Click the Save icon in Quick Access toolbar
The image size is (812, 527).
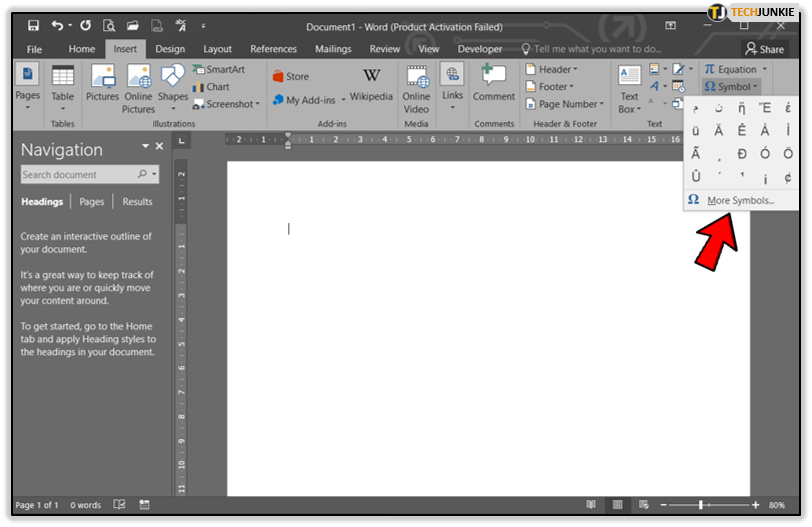(34, 26)
